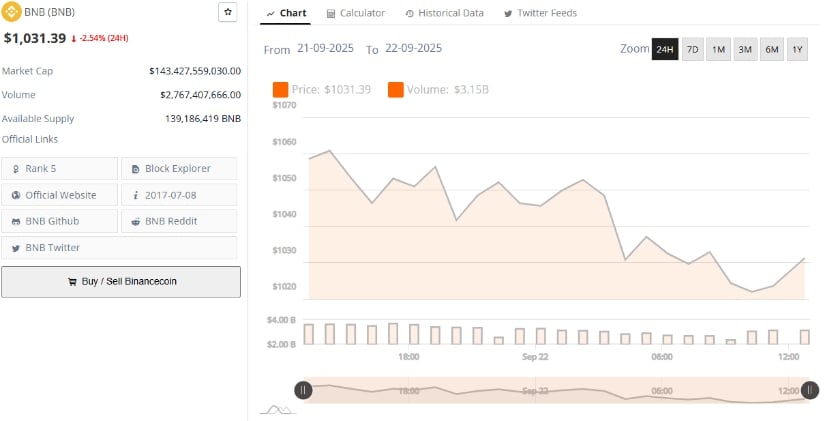Image resolution: width=825 pixels, height=421 pixels.
Task: Click the Buy / Sell Binancecoin button
Action: [121, 282]
